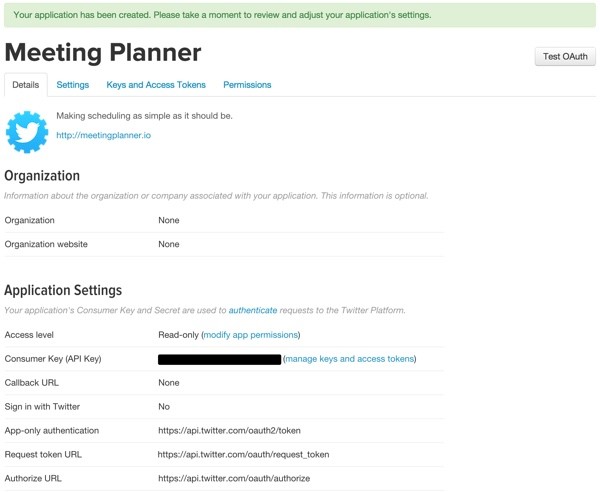Select the app description text 'Making scheduling as simple'
Viewport: 600px width, 493px height.
tap(144, 116)
